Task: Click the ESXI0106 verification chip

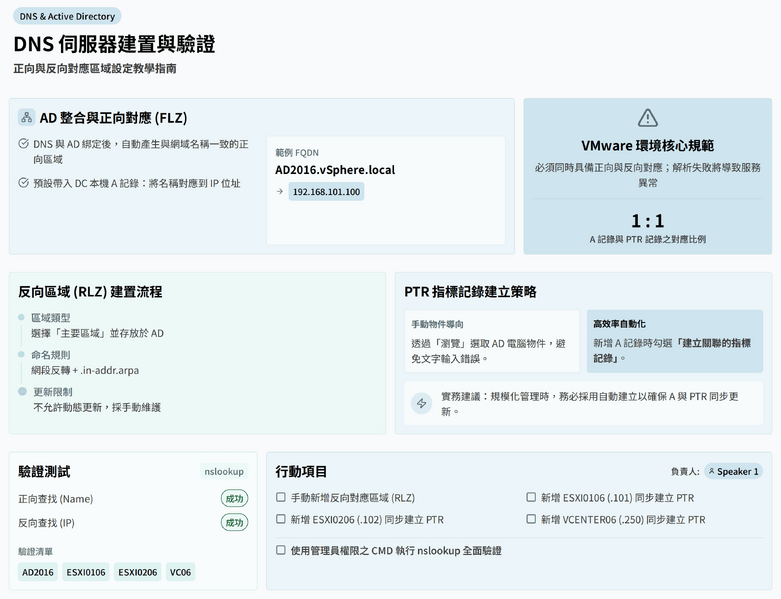Action: click(86, 572)
